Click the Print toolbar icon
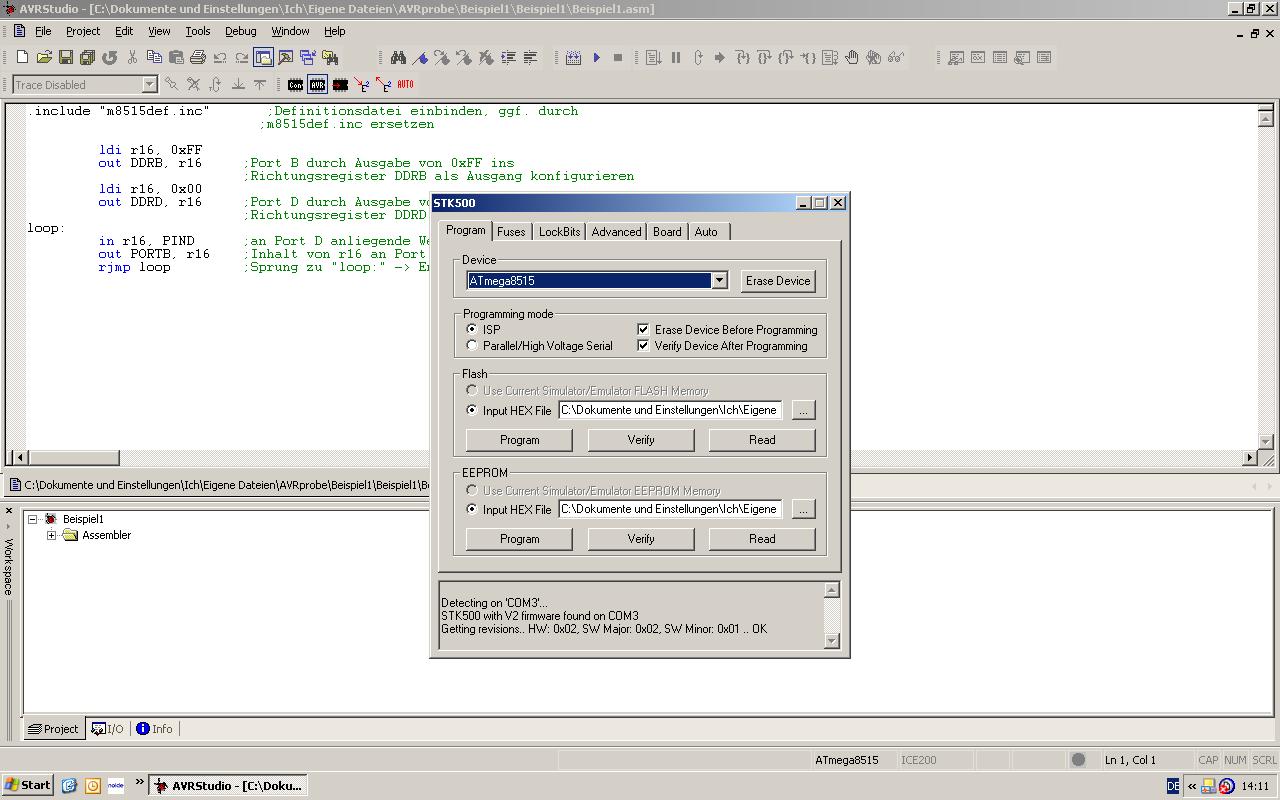 pyautogui.click(x=198, y=57)
